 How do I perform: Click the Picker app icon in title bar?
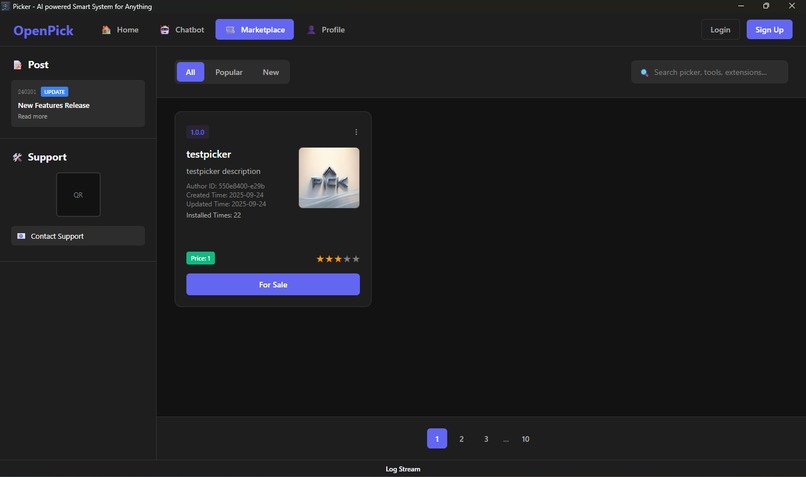click(5, 6)
